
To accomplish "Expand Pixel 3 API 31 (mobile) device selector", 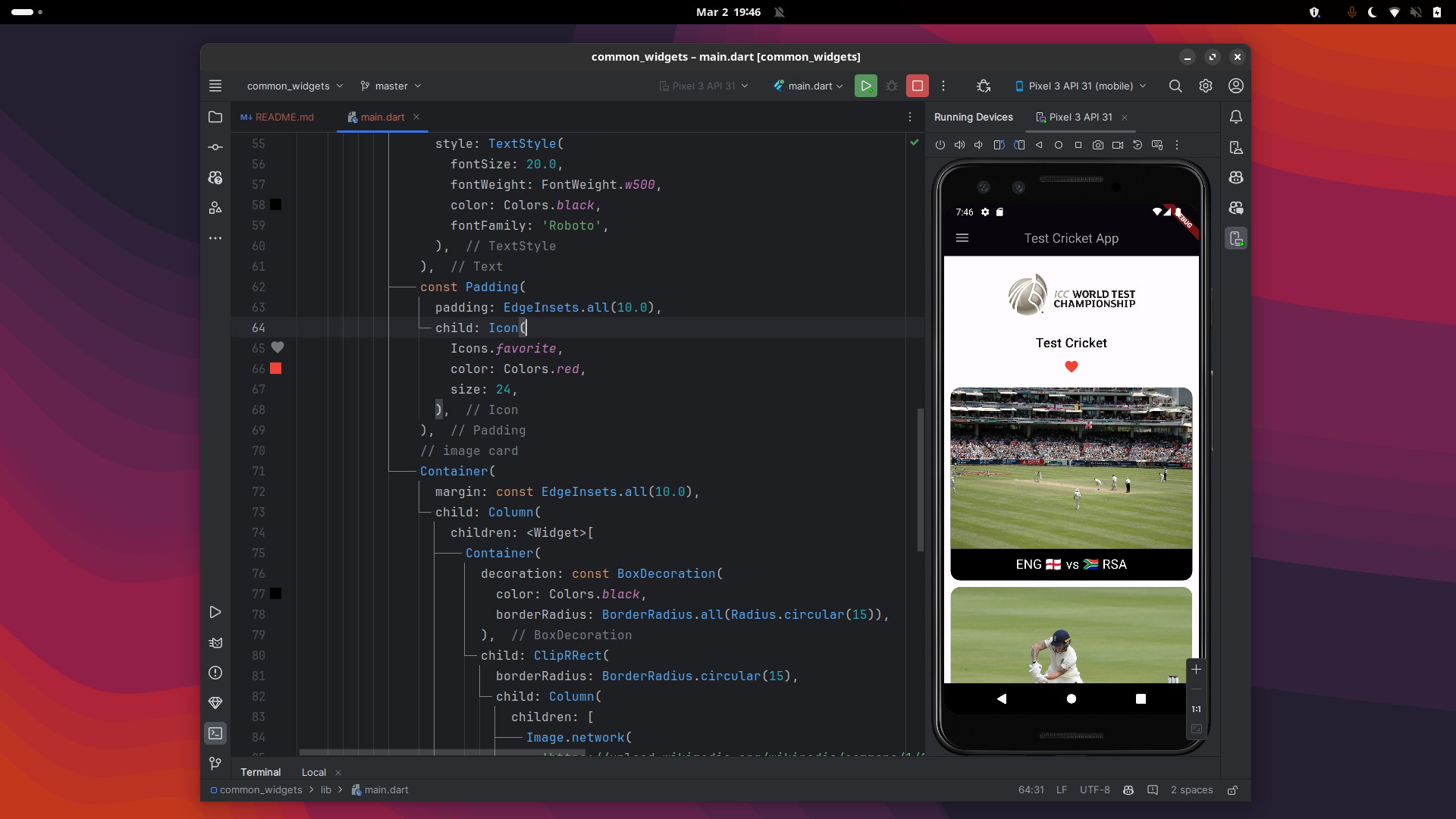I will point(1081,86).
